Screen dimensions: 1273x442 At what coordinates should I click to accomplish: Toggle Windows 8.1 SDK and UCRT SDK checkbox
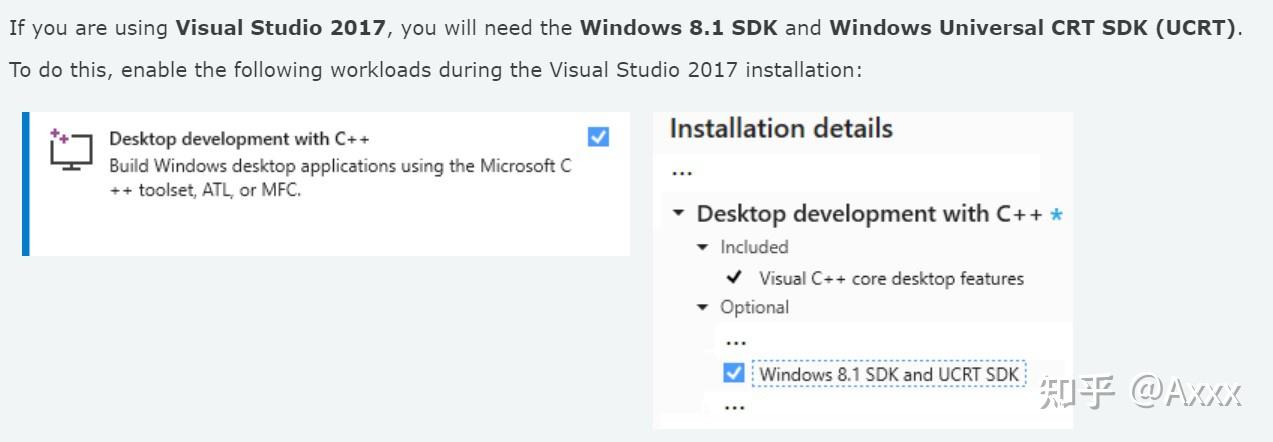734,373
